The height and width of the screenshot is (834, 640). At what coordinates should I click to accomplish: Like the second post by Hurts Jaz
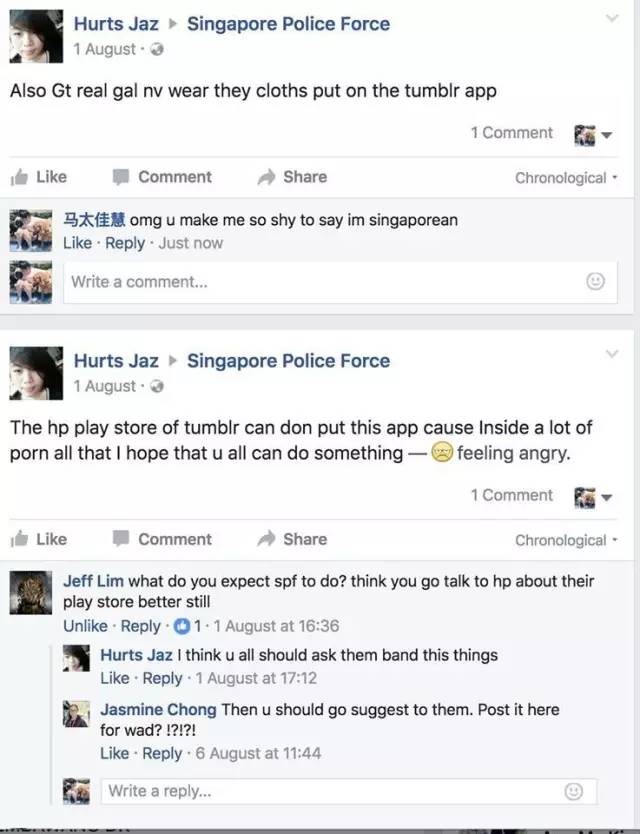pyautogui.click(x=39, y=539)
